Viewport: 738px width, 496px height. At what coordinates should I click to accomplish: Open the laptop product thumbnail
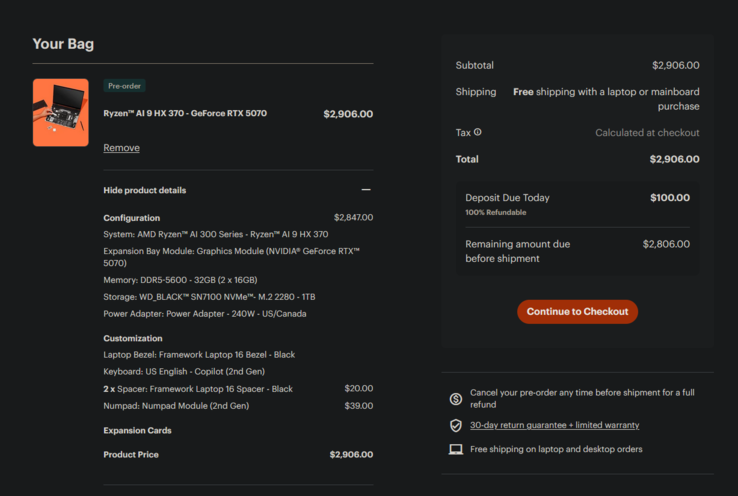click(60, 113)
